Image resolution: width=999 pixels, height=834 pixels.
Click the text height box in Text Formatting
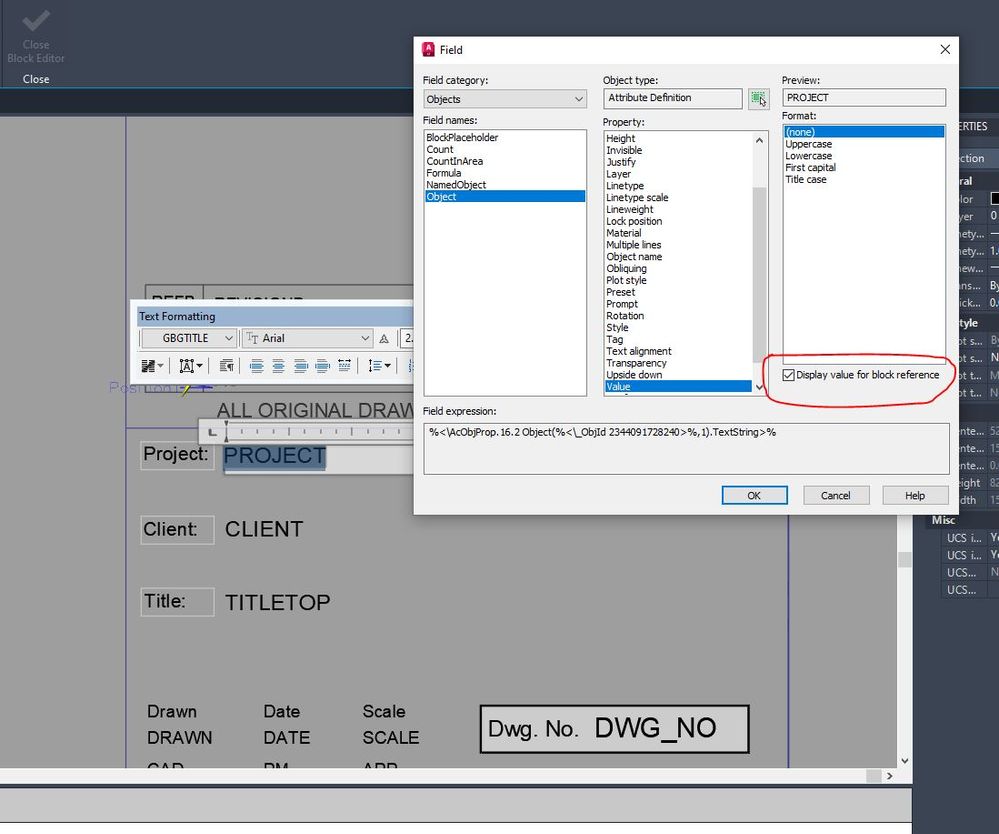[x=407, y=338]
